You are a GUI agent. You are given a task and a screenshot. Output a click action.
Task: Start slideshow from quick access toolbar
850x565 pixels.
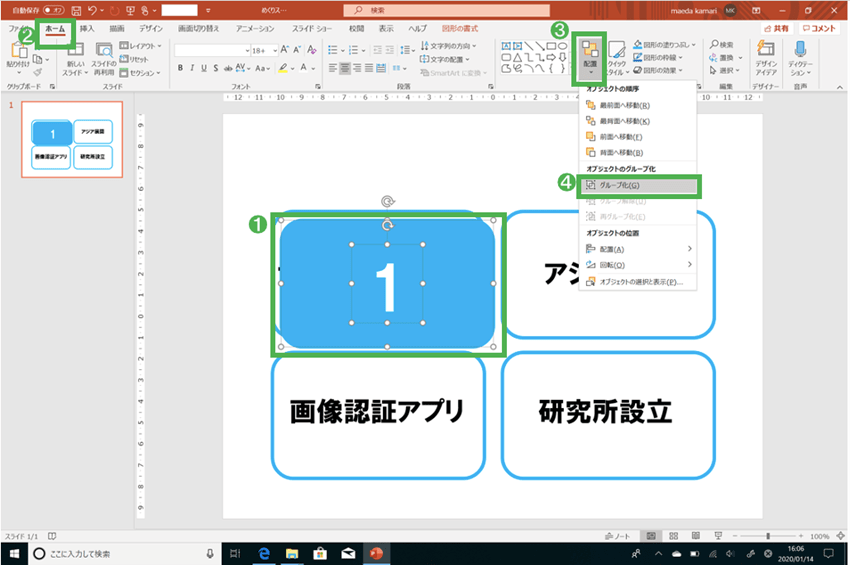130,10
